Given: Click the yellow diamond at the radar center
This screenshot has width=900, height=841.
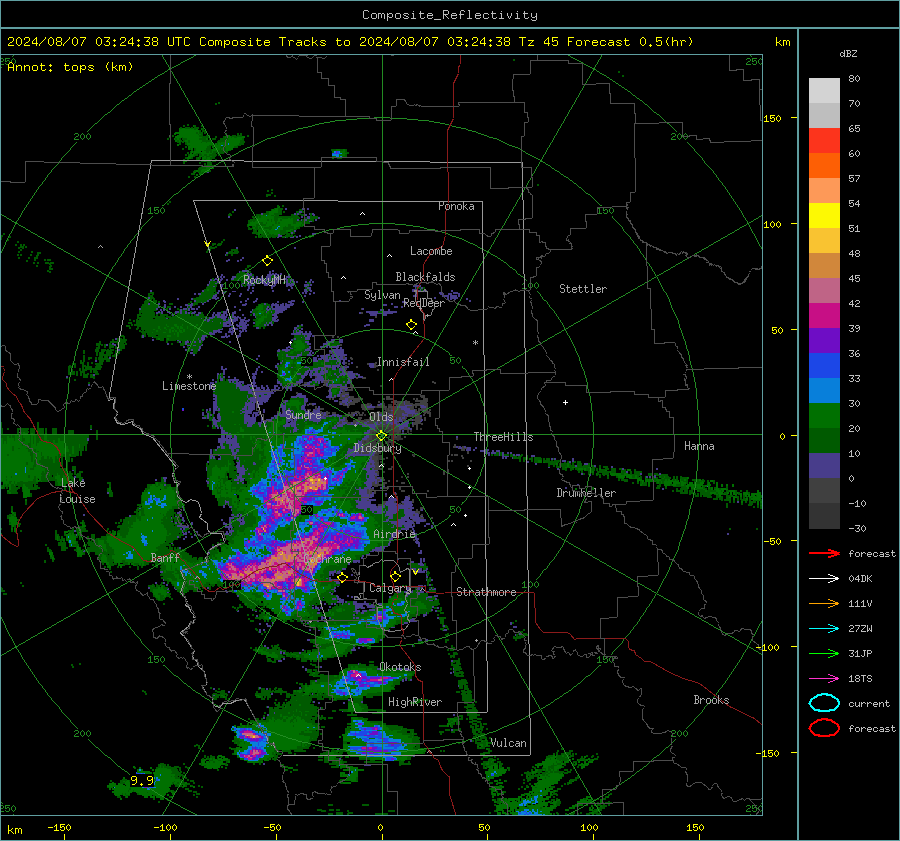Looking at the screenshot, I should 381,436.
